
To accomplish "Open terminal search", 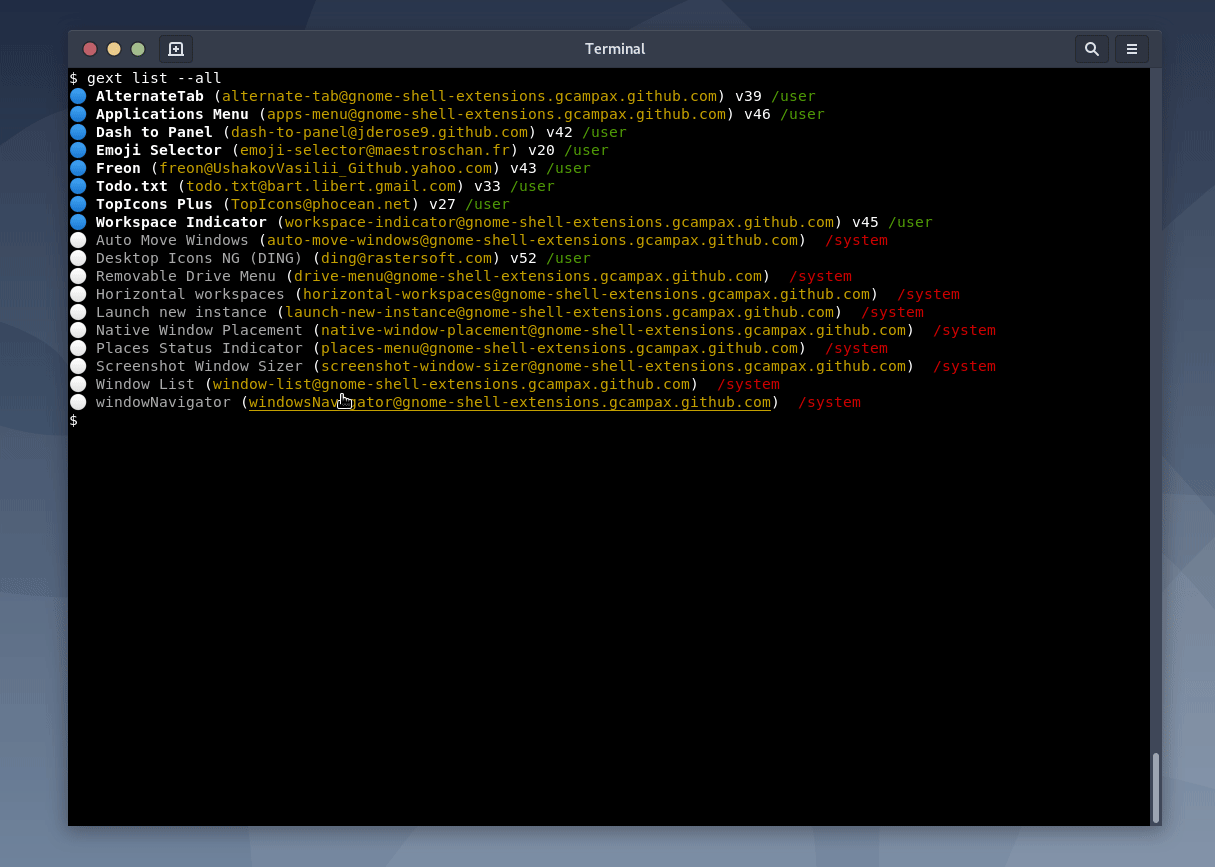I will pos(1092,49).
